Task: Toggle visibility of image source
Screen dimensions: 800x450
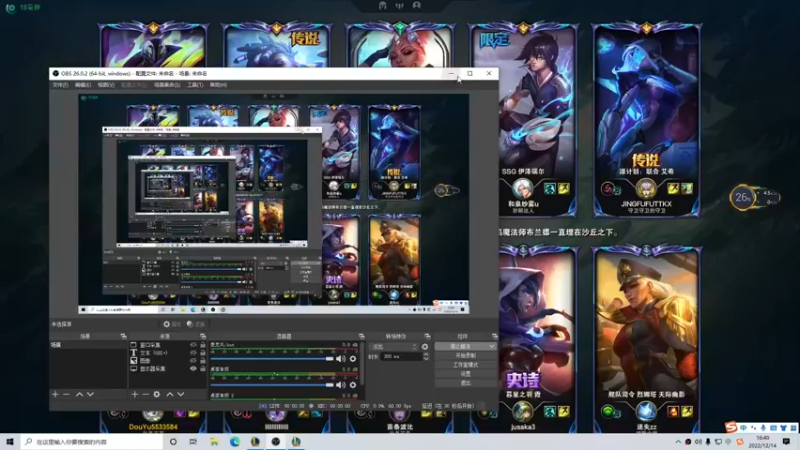Action: pos(193,360)
